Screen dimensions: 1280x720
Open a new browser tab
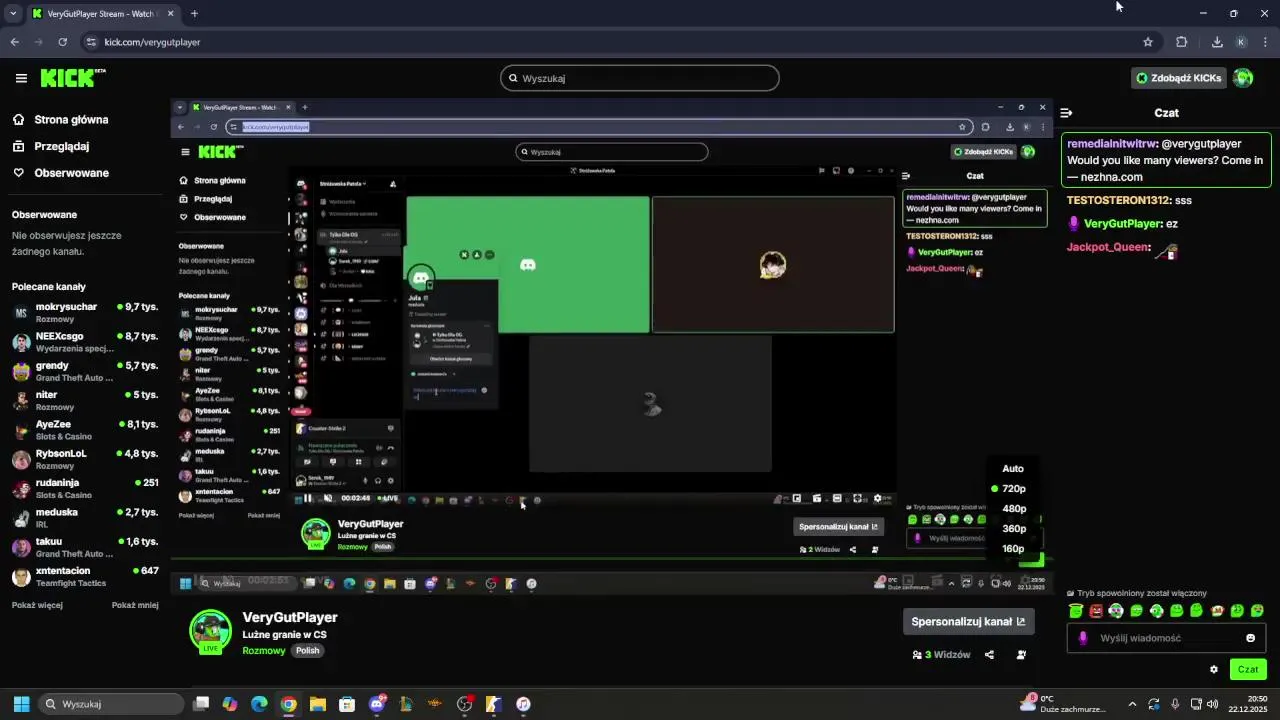tap(194, 14)
